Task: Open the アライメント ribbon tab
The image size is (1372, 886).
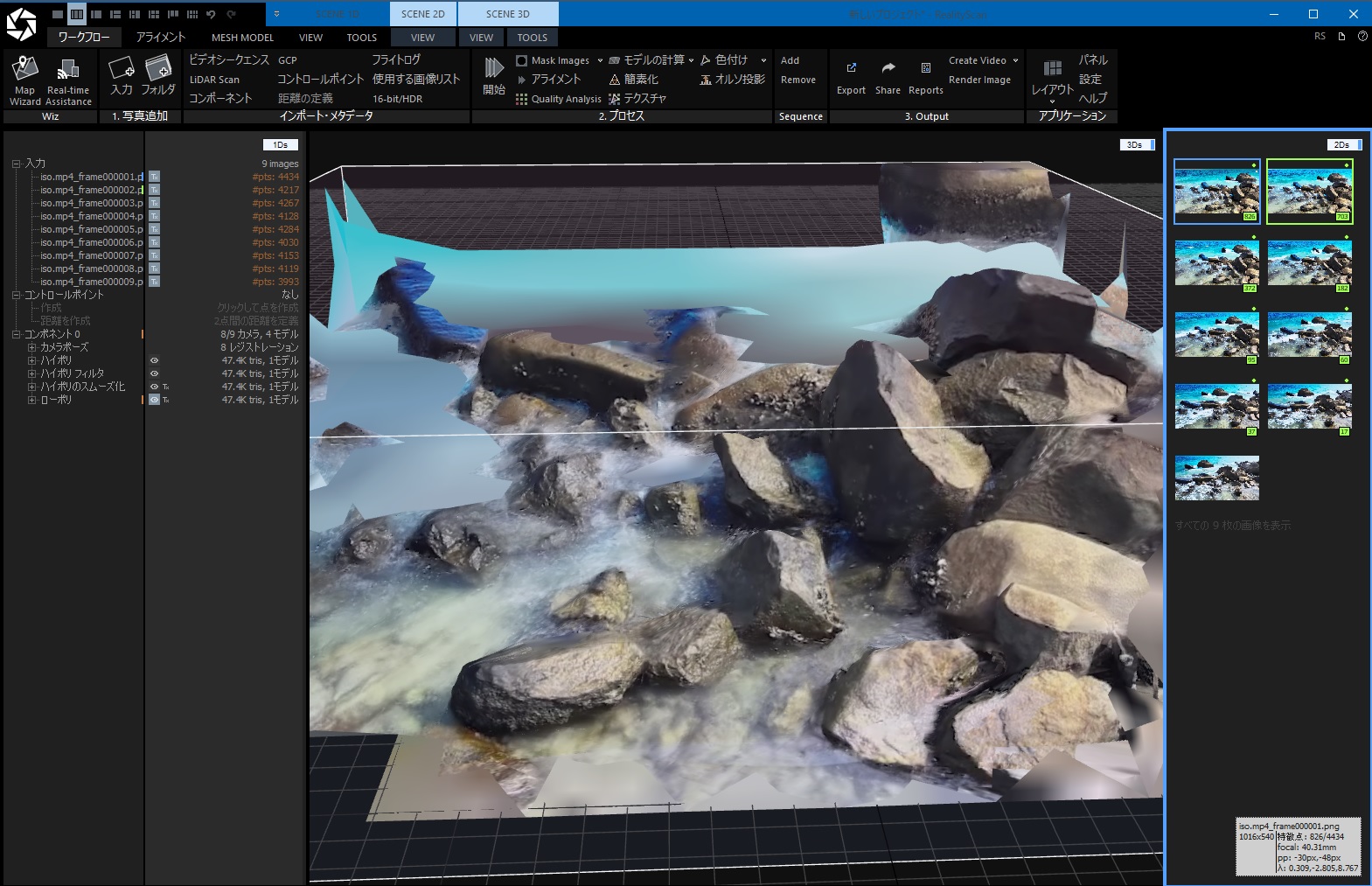Action: (x=160, y=38)
